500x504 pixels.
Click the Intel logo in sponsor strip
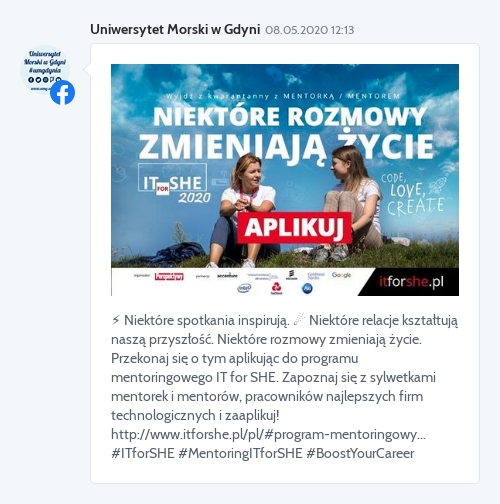pos(244,288)
